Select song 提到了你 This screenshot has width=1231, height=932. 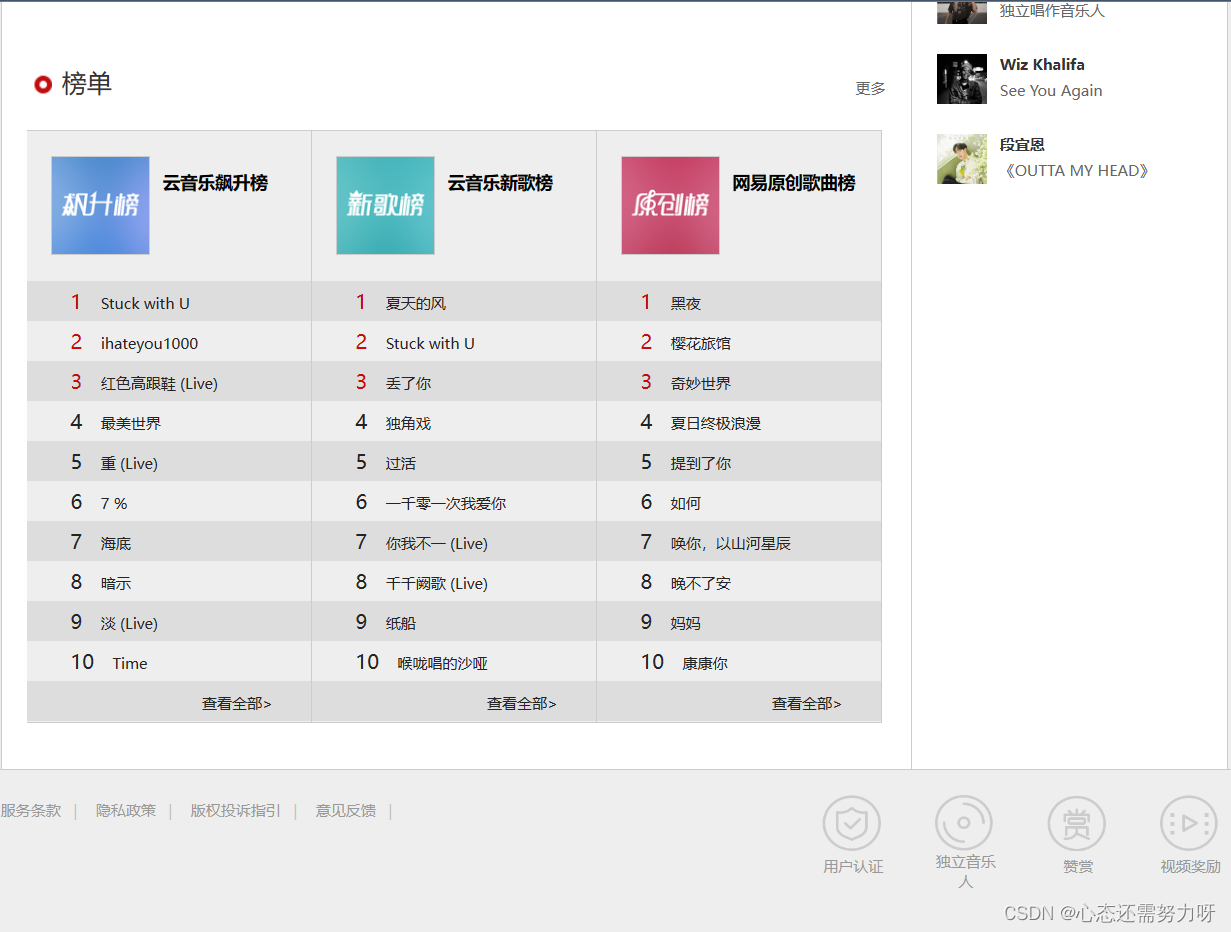coord(701,464)
